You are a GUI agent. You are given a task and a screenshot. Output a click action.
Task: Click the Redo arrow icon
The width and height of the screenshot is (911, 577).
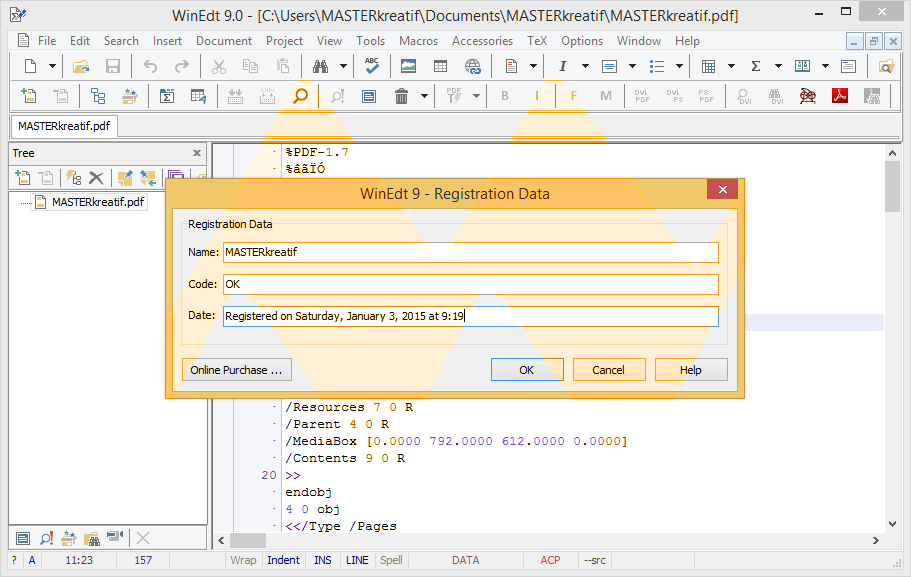(182, 66)
